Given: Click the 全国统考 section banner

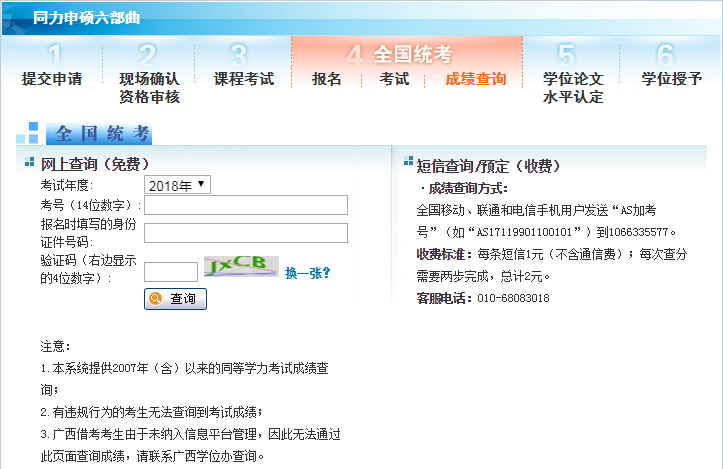Looking at the screenshot, I should click(99, 134).
